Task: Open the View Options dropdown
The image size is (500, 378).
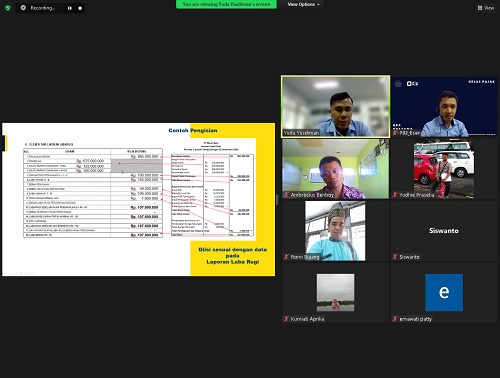Action: (304, 4)
